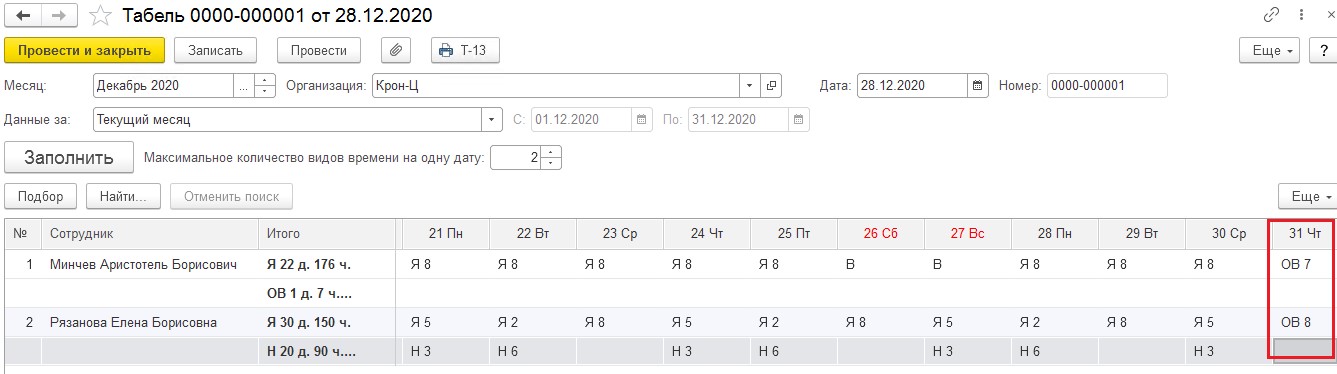Image resolution: width=1337 pixels, height=374 pixels.
Task: Open the Организация Крон-Ц card icon
Action: (x=771, y=86)
